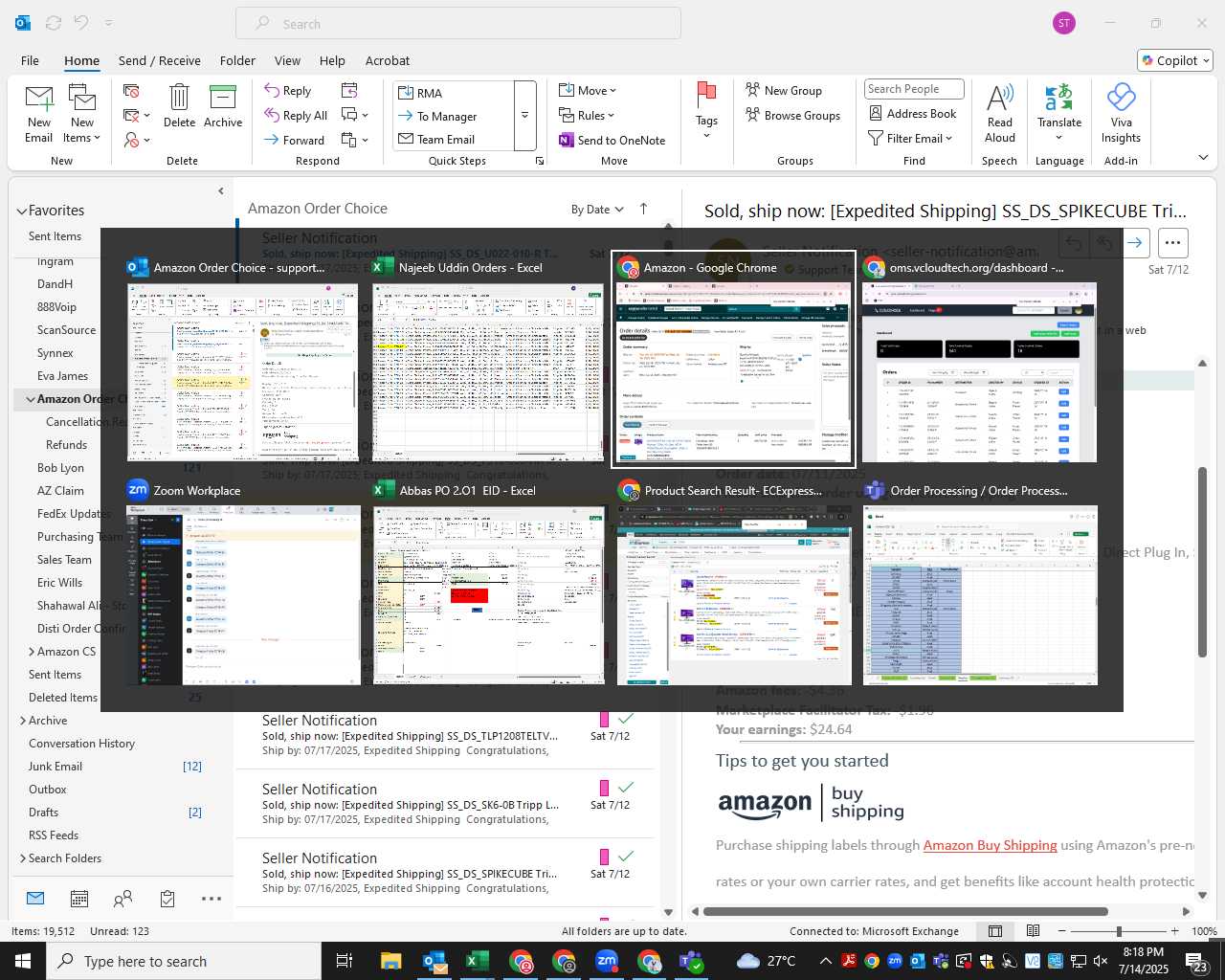Open the By Date sort dropdown
This screenshot has height=980, width=1225.
597,210
